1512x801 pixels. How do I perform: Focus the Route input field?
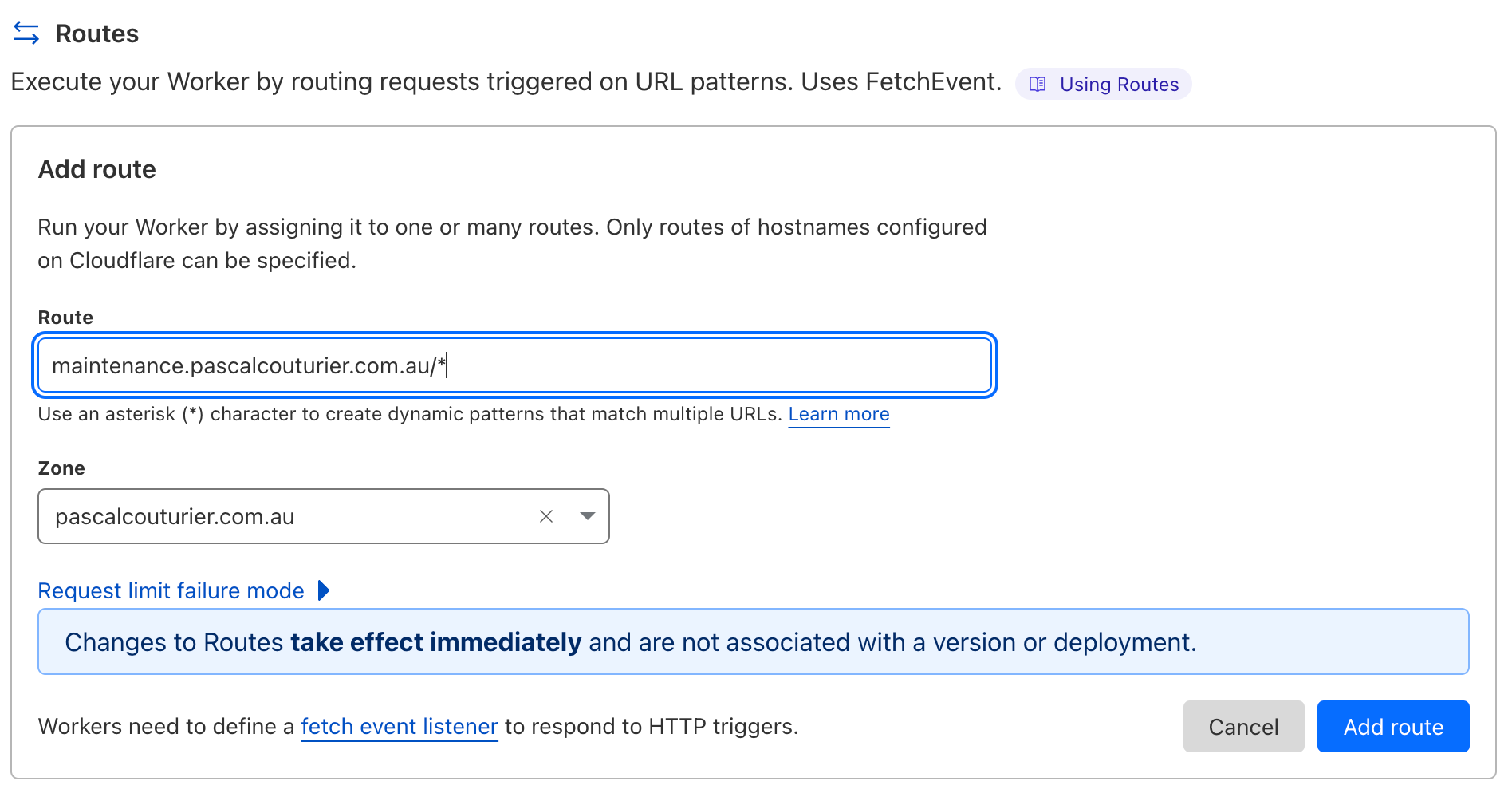(x=638, y=365)
